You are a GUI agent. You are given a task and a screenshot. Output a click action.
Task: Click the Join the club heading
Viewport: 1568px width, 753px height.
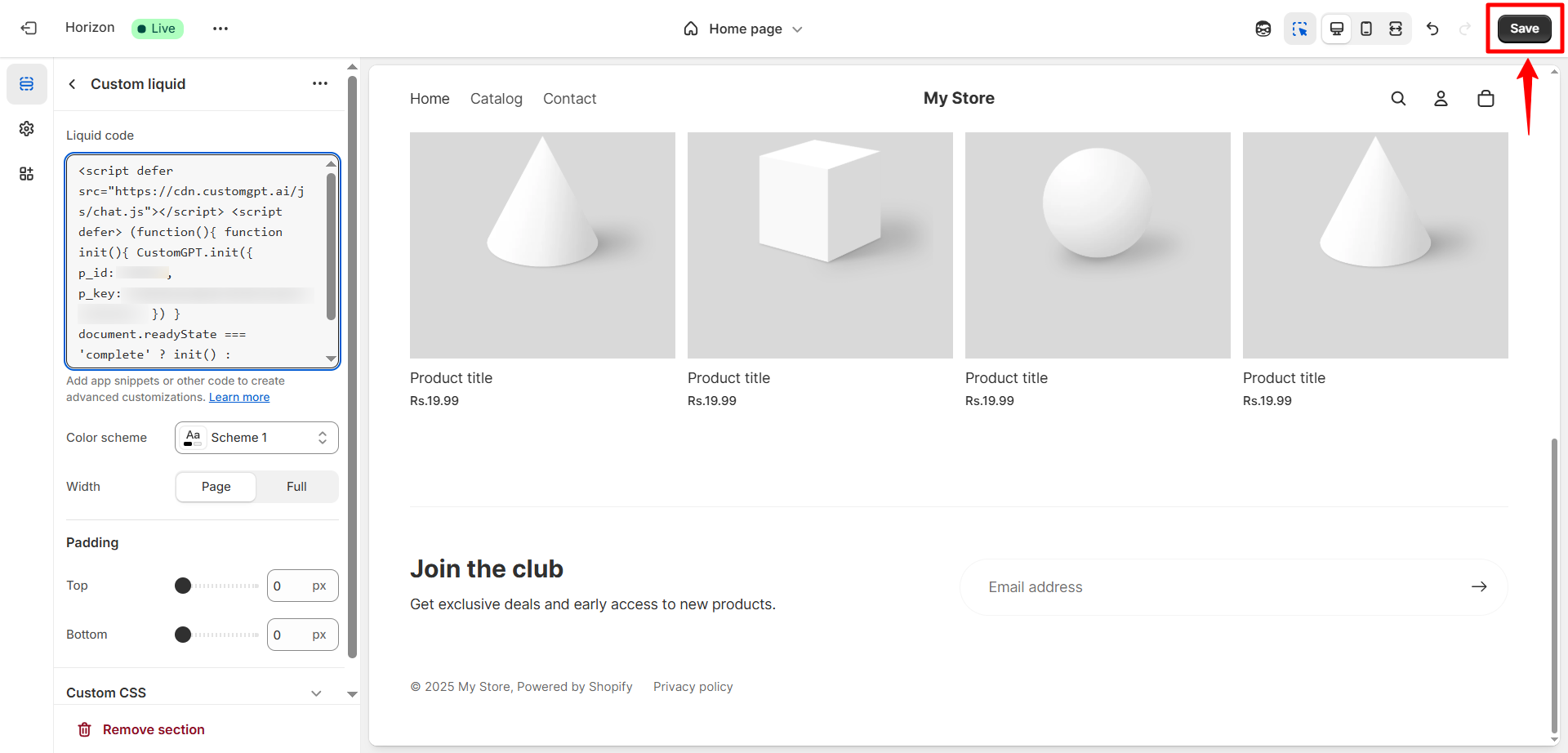click(x=487, y=568)
